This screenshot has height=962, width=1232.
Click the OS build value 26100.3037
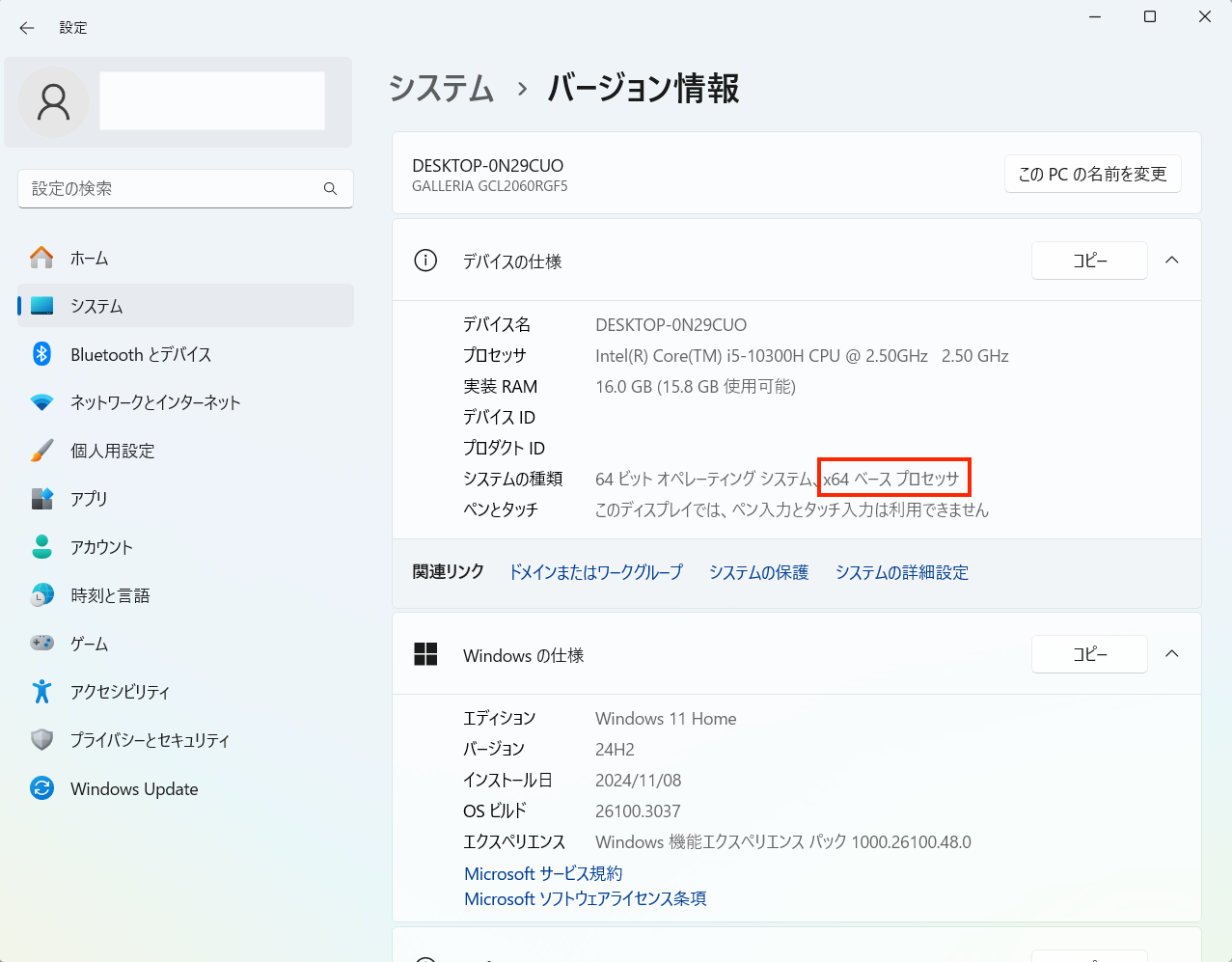click(x=638, y=811)
